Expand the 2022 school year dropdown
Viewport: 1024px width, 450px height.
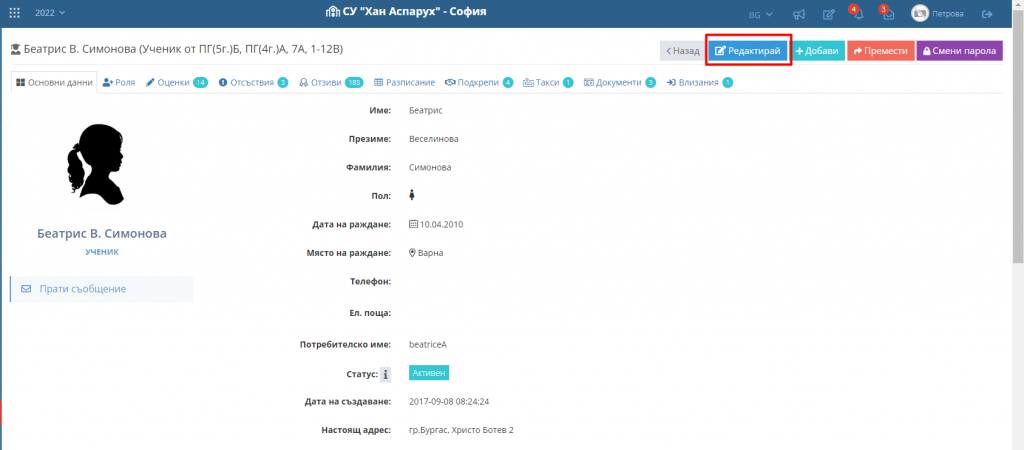[x=49, y=13]
